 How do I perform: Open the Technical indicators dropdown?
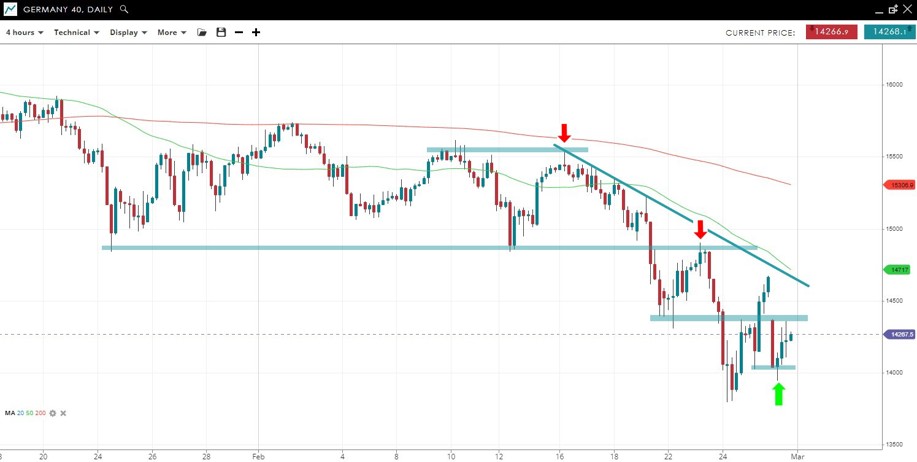point(76,32)
